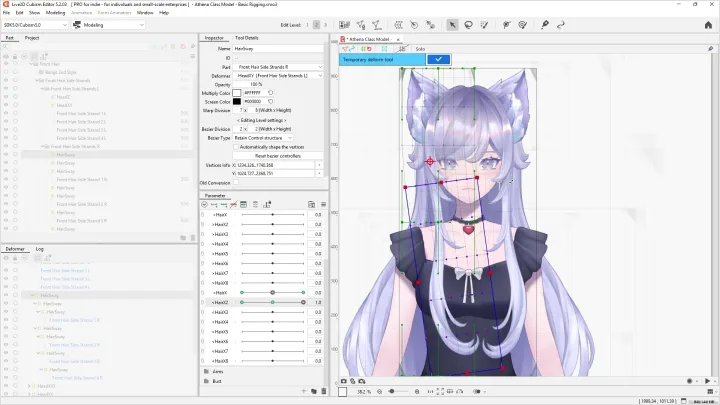Click the Create Warp Deformer icon

[x=398, y=25]
